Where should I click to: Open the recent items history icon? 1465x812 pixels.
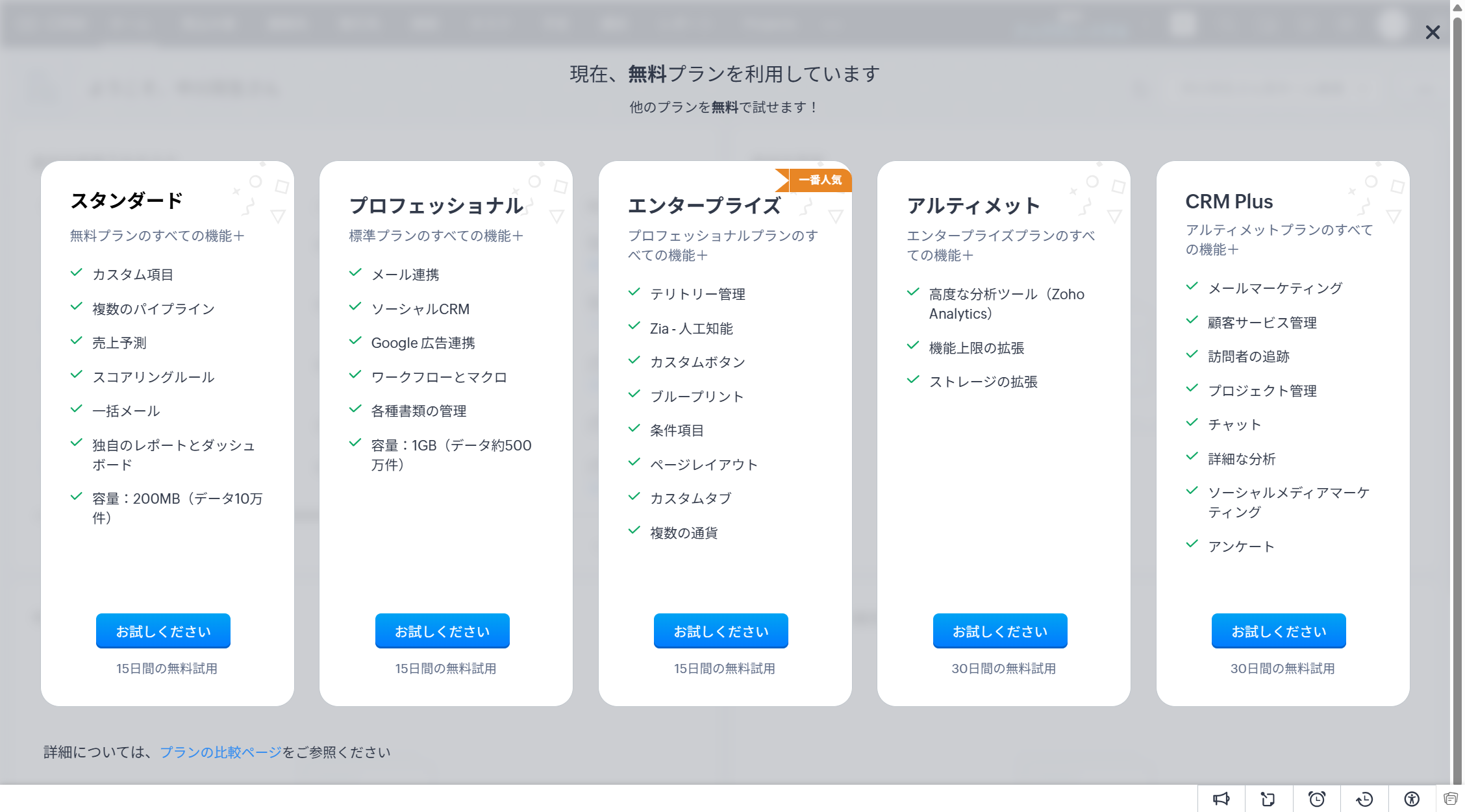(x=1364, y=798)
